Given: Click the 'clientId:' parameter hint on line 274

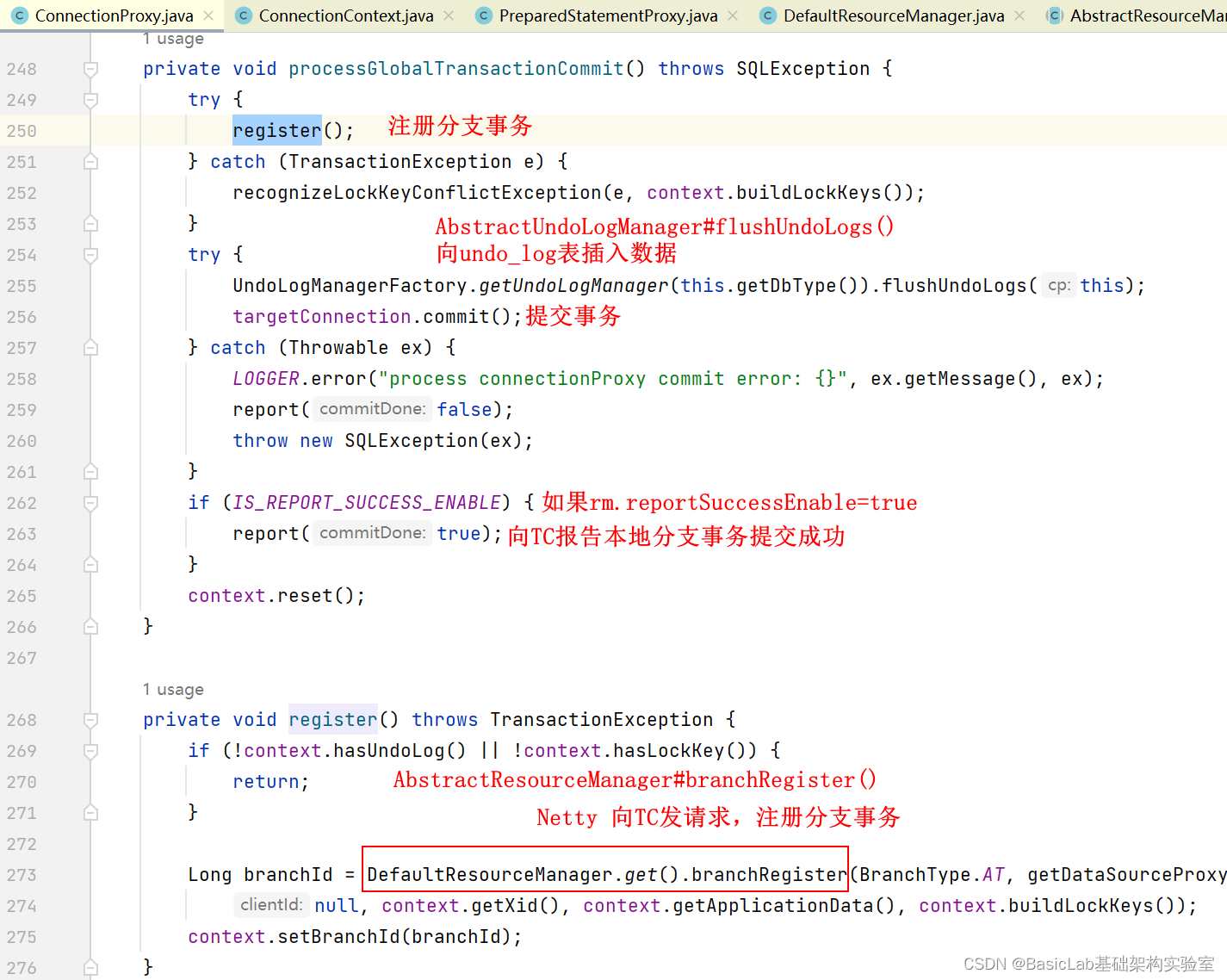Looking at the screenshot, I should click(x=271, y=905).
